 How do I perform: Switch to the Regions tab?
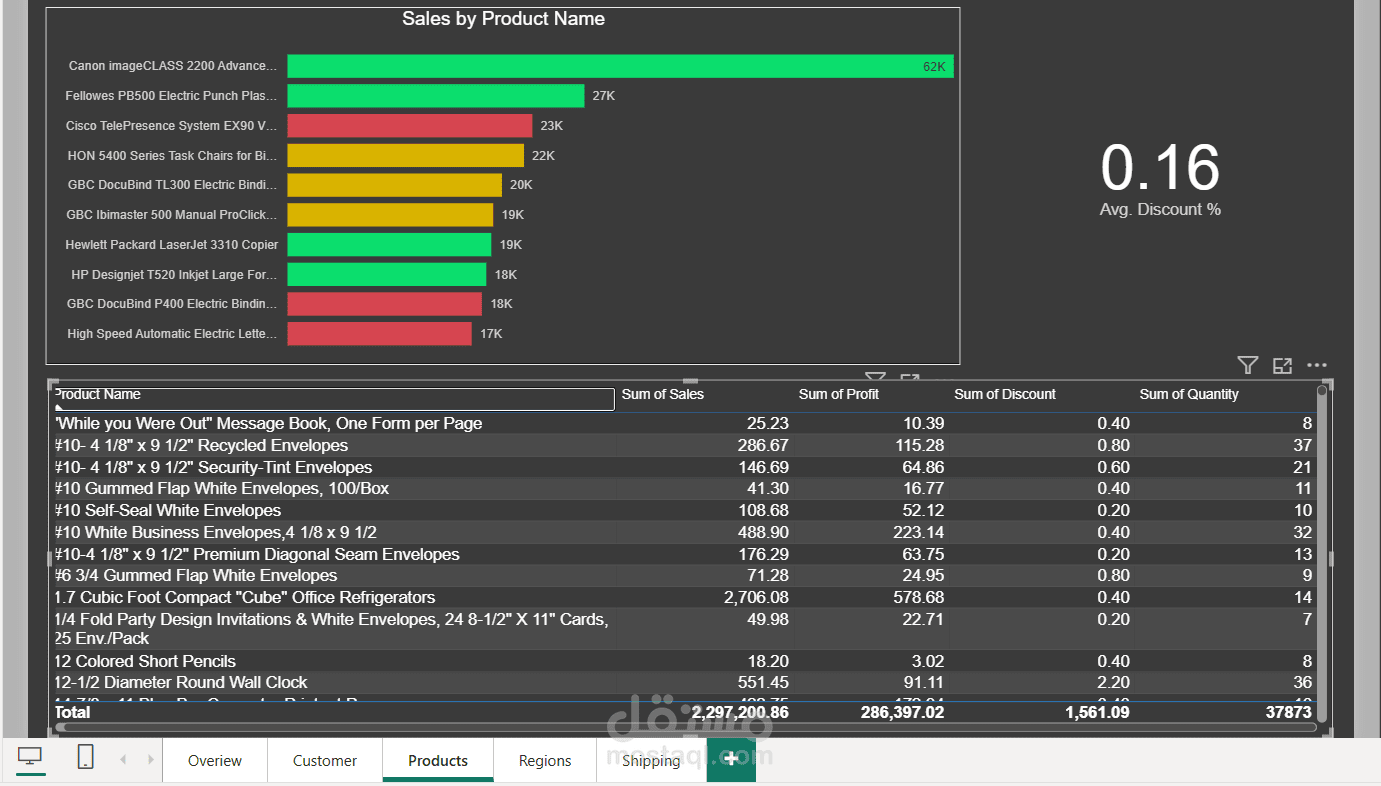(x=545, y=760)
